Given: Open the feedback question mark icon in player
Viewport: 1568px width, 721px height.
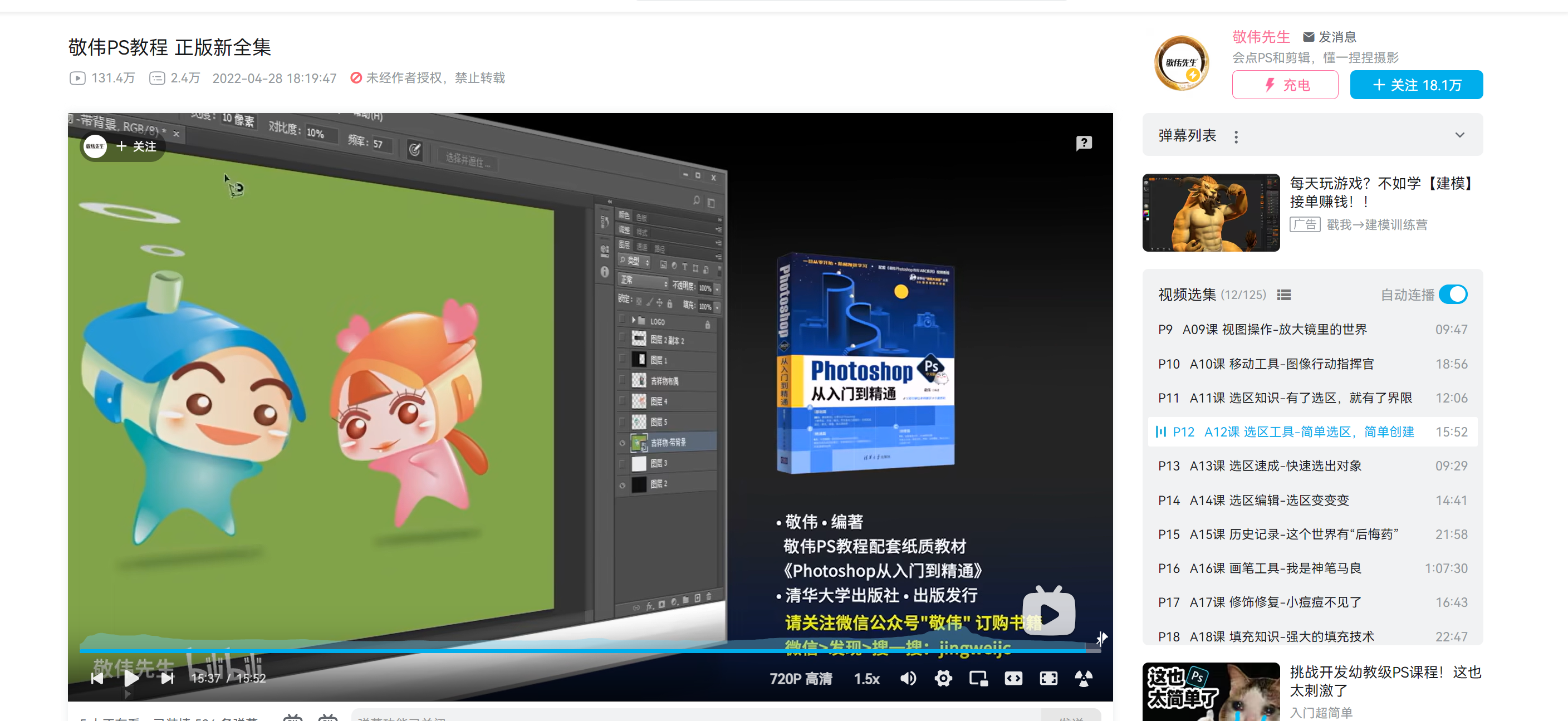Looking at the screenshot, I should click(1084, 143).
